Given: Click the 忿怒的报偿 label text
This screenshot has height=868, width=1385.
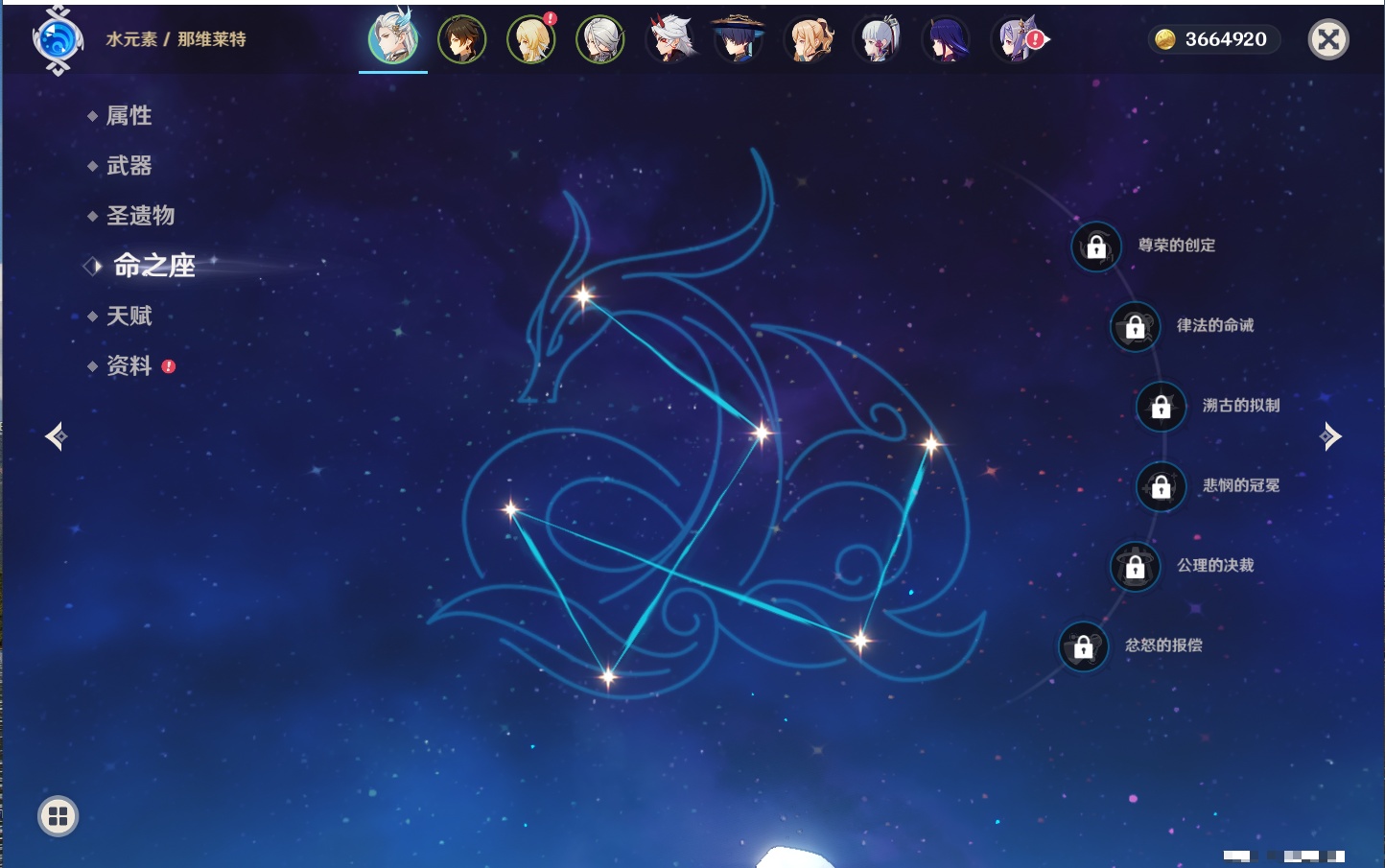Looking at the screenshot, I should point(1163,645).
